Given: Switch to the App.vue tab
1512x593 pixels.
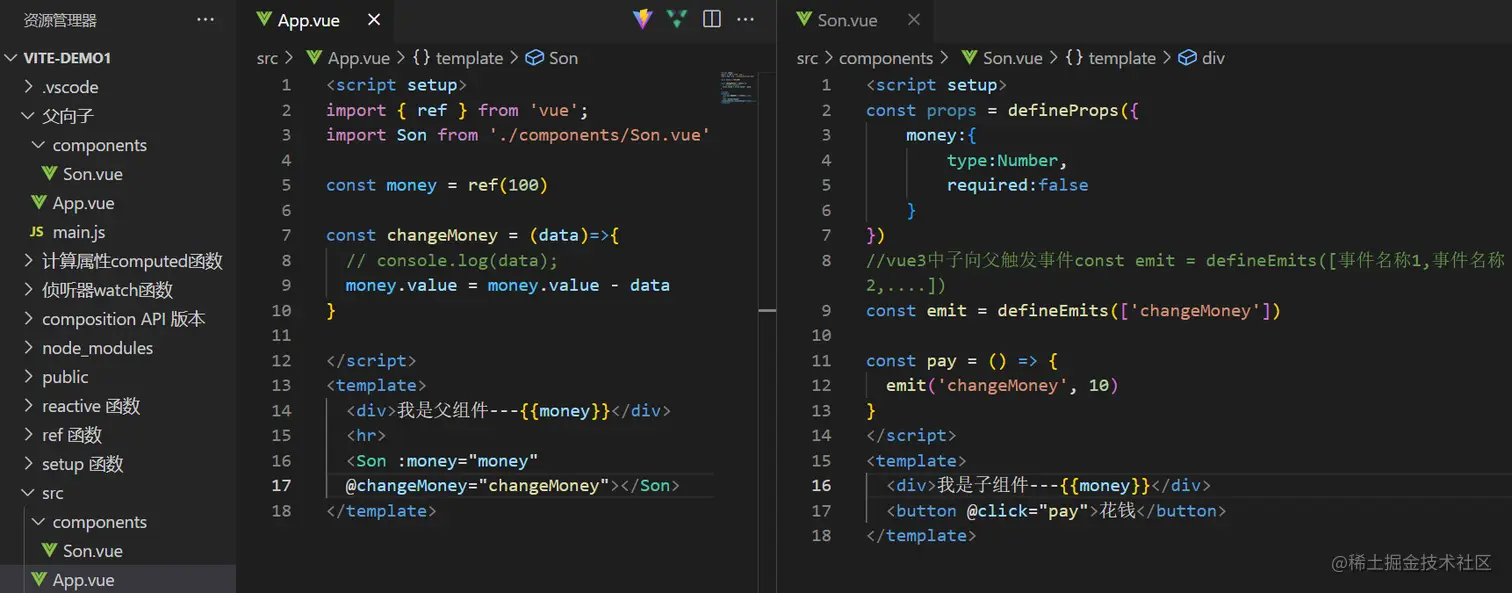Looking at the screenshot, I should pos(309,20).
